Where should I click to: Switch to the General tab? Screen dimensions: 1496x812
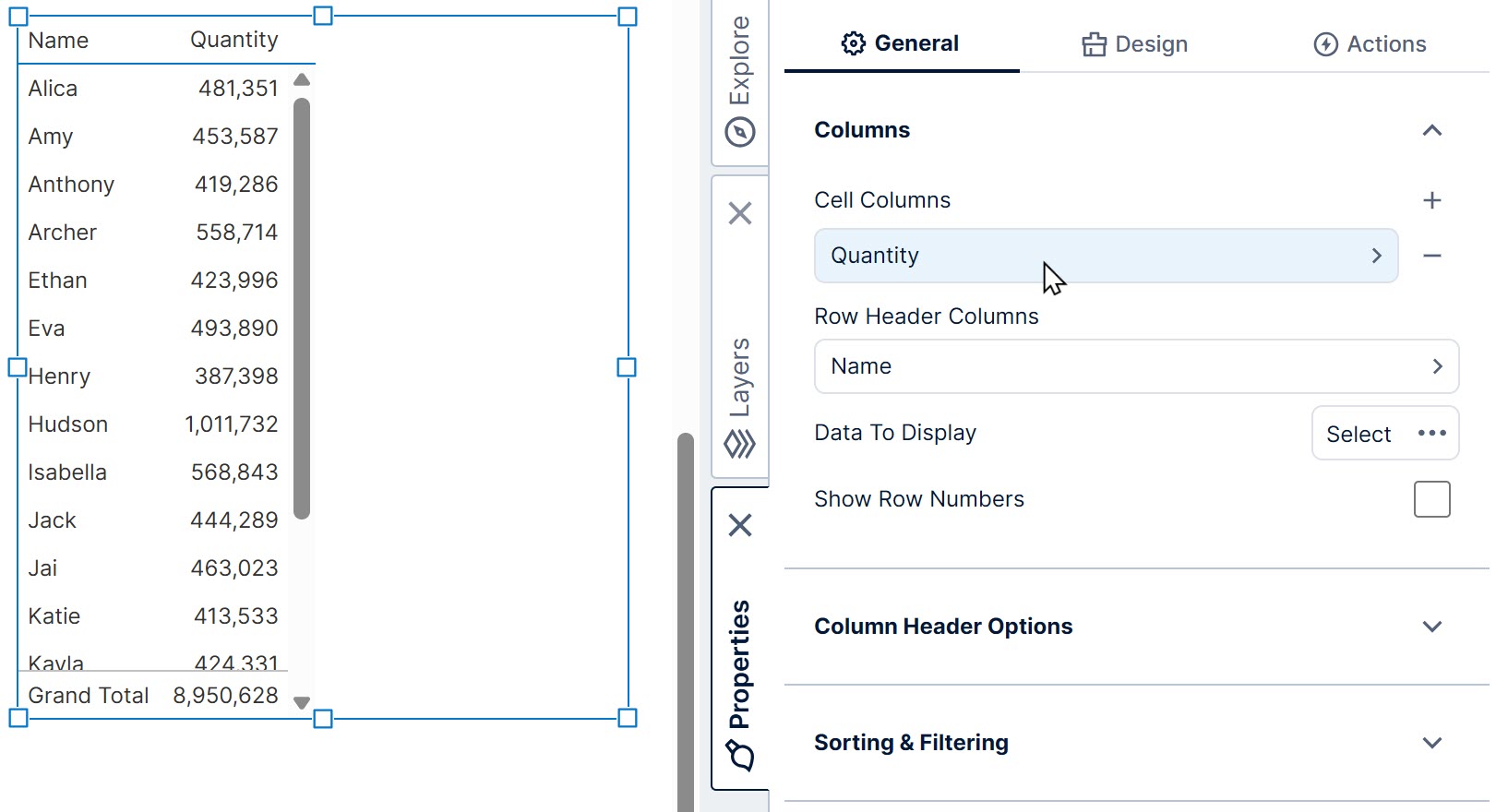click(x=900, y=42)
